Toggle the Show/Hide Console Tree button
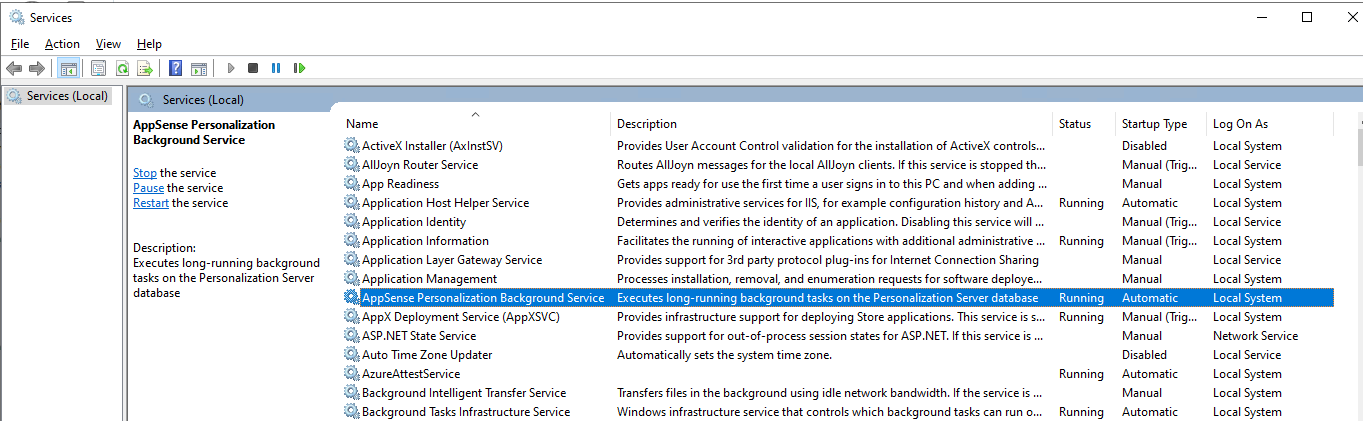 [x=69, y=68]
